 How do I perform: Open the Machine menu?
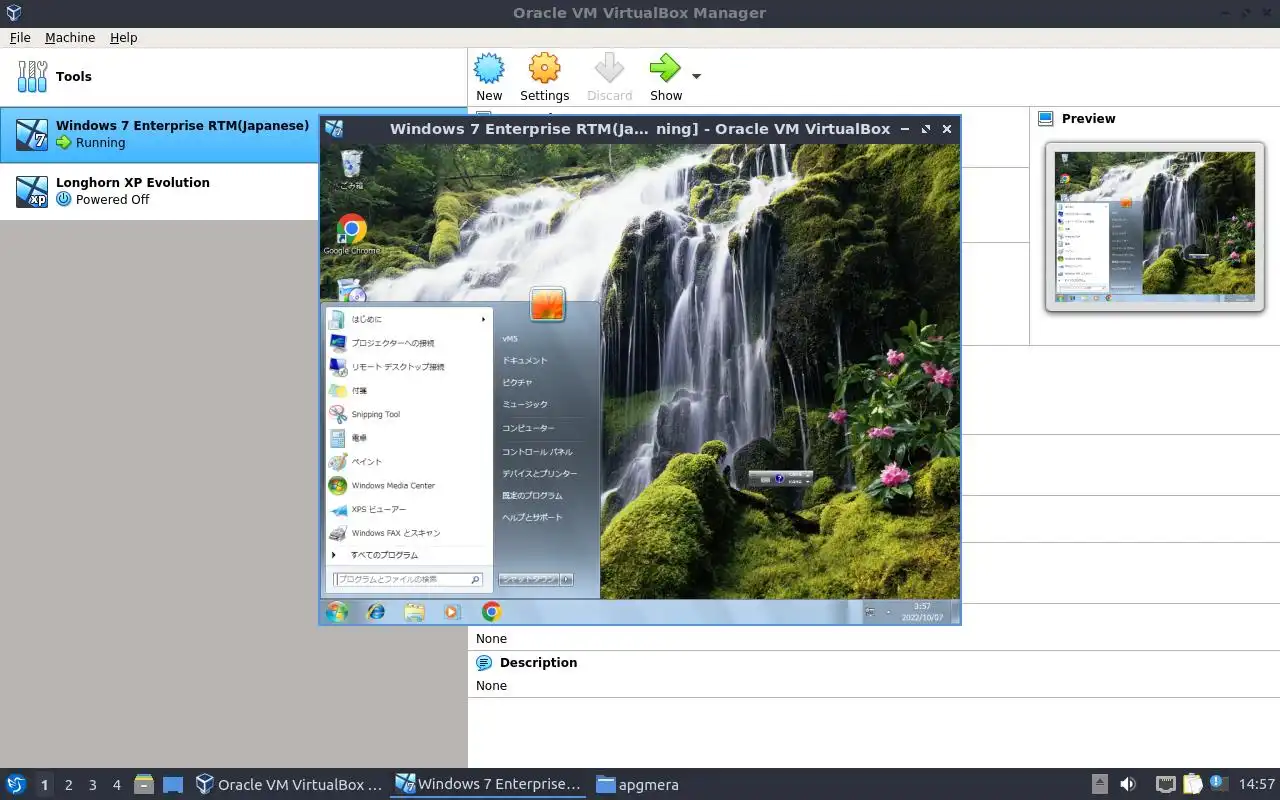point(70,37)
